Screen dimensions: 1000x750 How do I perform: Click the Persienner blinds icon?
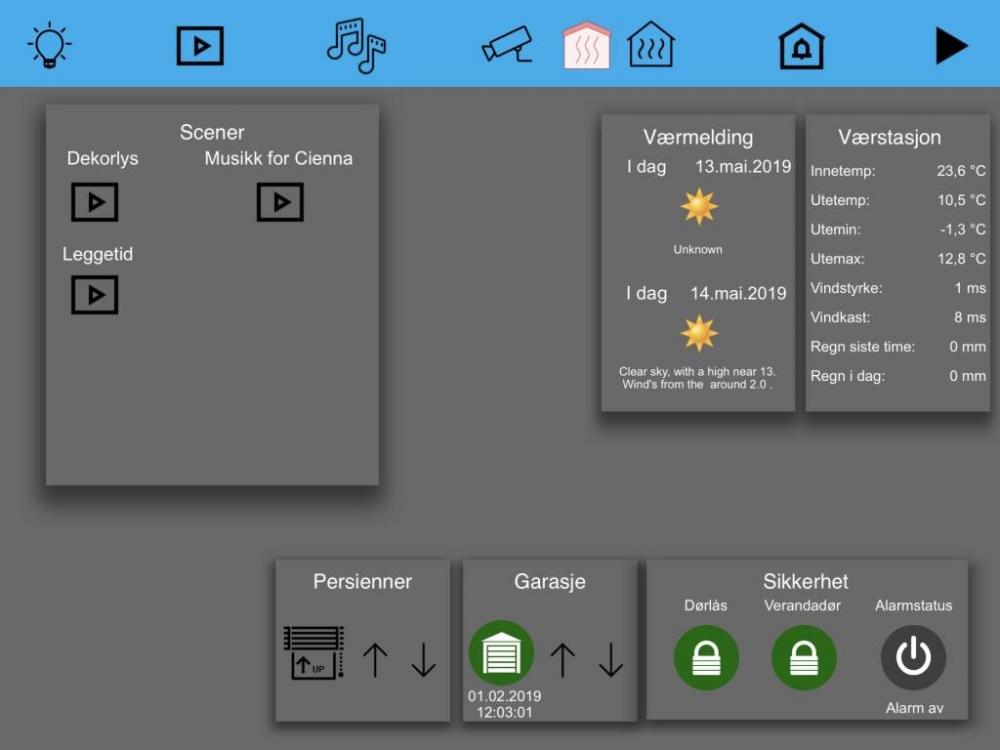click(314, 654)
